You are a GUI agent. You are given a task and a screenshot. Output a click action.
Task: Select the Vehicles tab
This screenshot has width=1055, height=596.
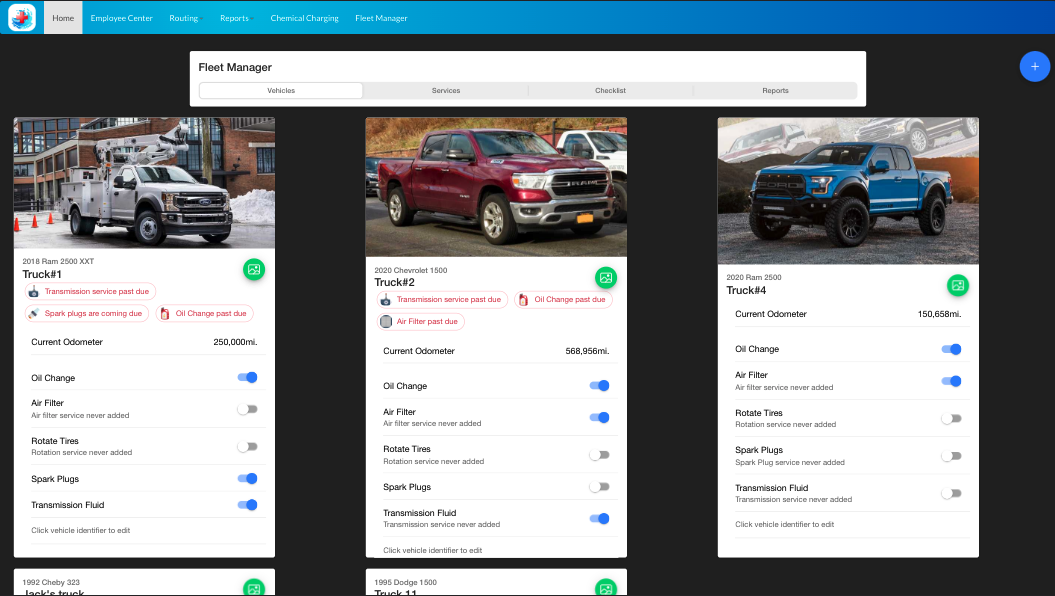281,90
